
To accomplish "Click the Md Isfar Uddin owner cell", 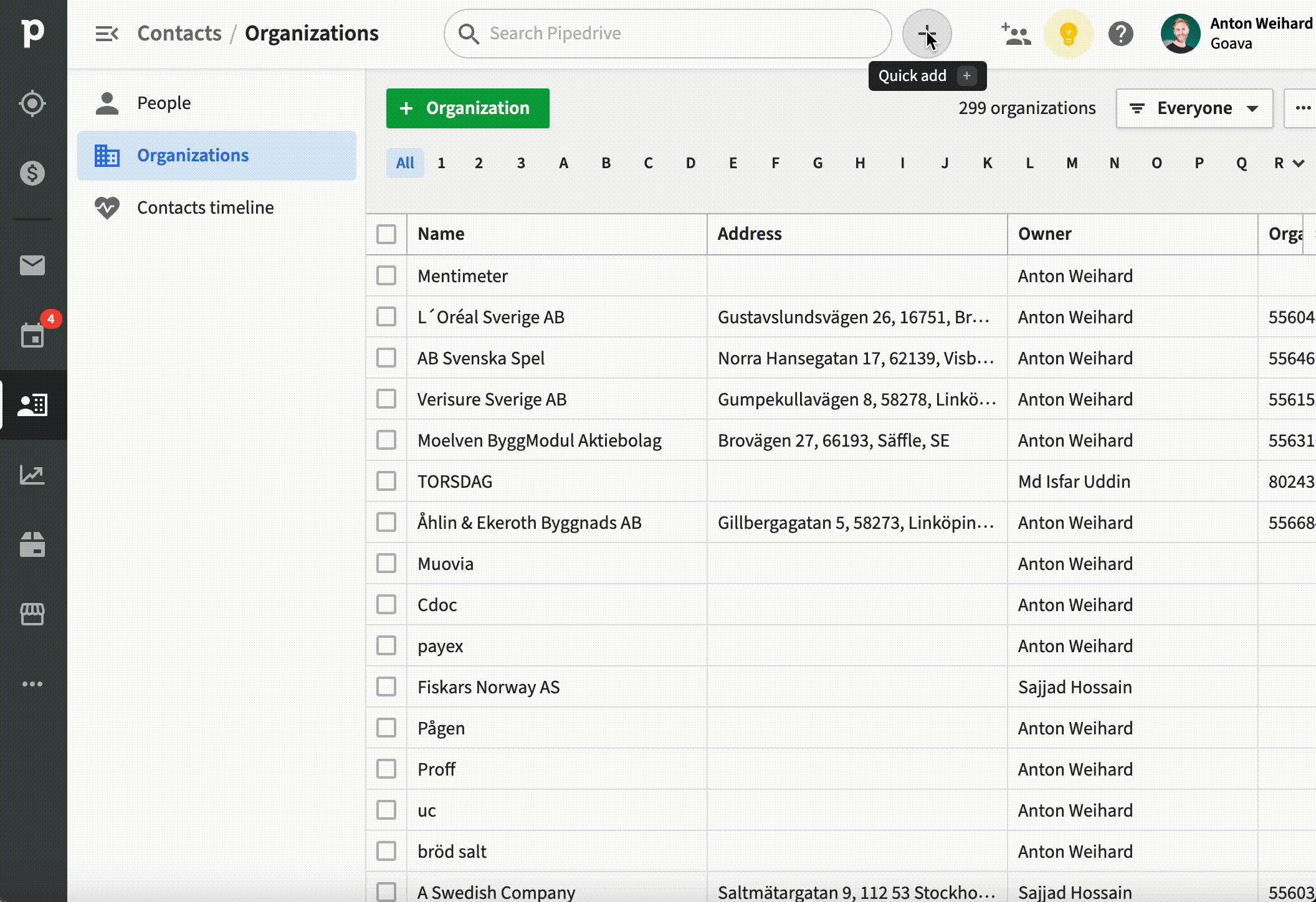I will pyautogui.click(x=1074, y=482).
